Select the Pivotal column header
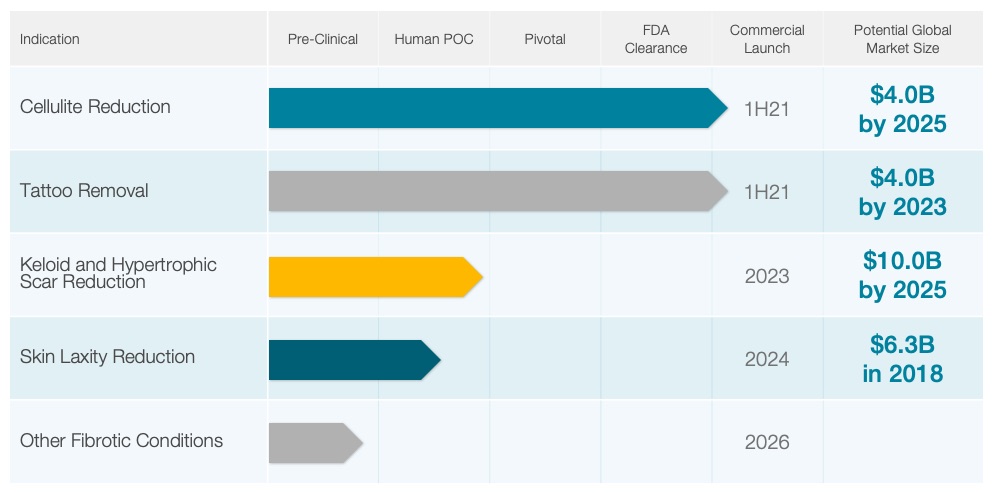This screenshot has width=993, height=493. tap(545, 39)
